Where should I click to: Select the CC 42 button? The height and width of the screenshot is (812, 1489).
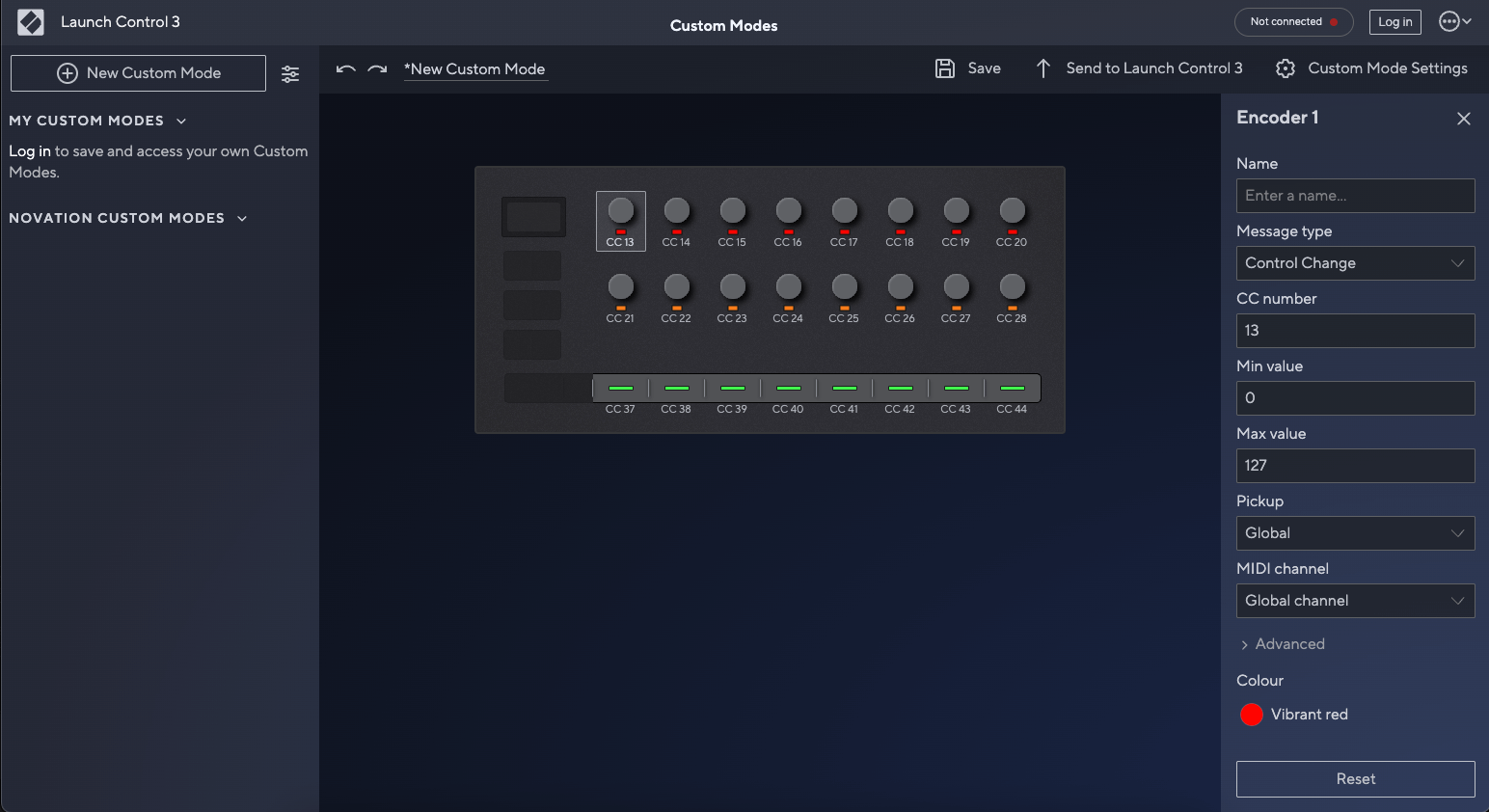pos(901,388)
